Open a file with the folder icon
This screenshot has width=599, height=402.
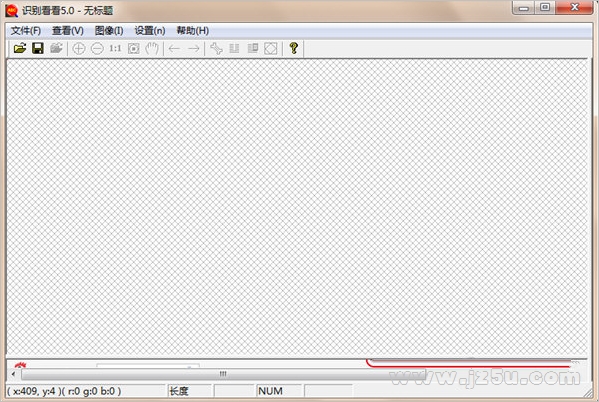[20, 49]
